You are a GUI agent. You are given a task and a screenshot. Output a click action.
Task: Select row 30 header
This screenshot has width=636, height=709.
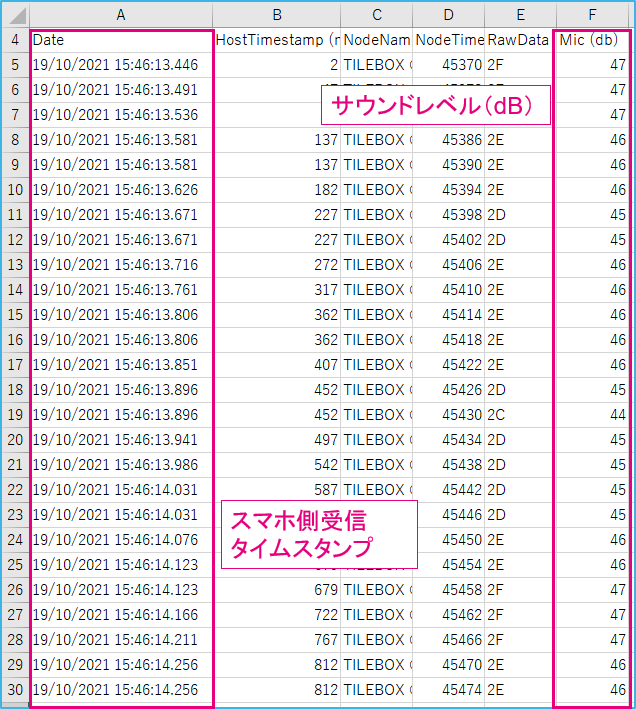tap(15, 690)
